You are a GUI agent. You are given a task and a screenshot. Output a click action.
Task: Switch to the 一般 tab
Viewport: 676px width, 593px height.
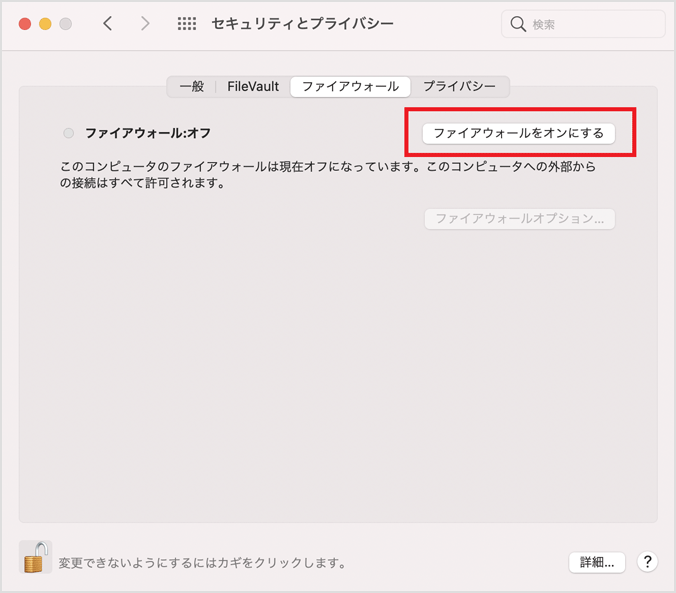[192, 86]
